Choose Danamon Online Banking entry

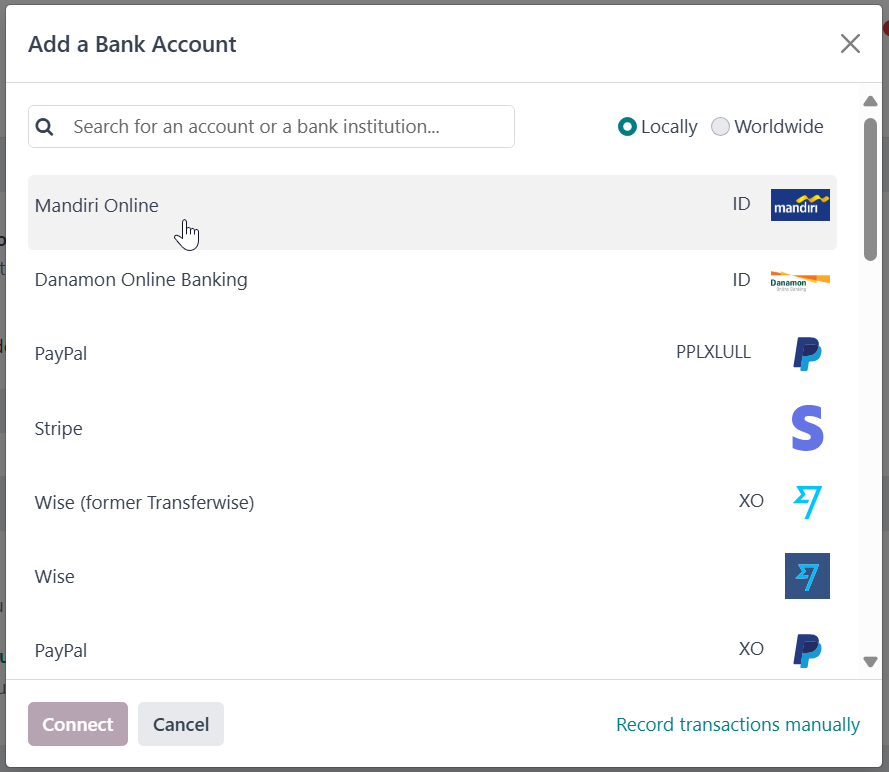[433, 280]
